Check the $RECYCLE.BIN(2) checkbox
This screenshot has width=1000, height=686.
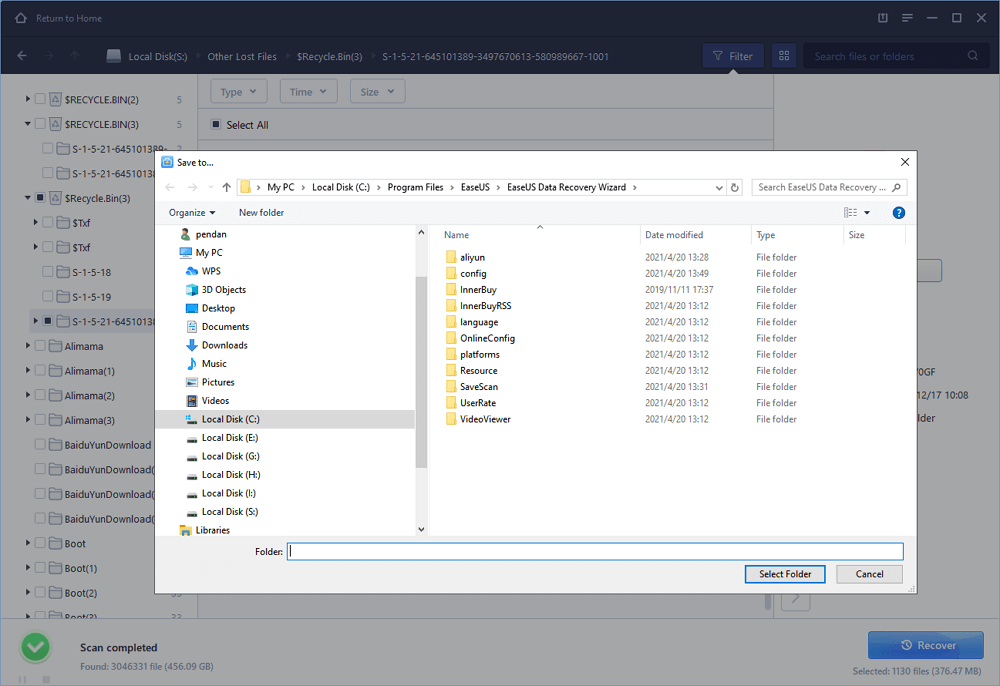click(40, 99)
